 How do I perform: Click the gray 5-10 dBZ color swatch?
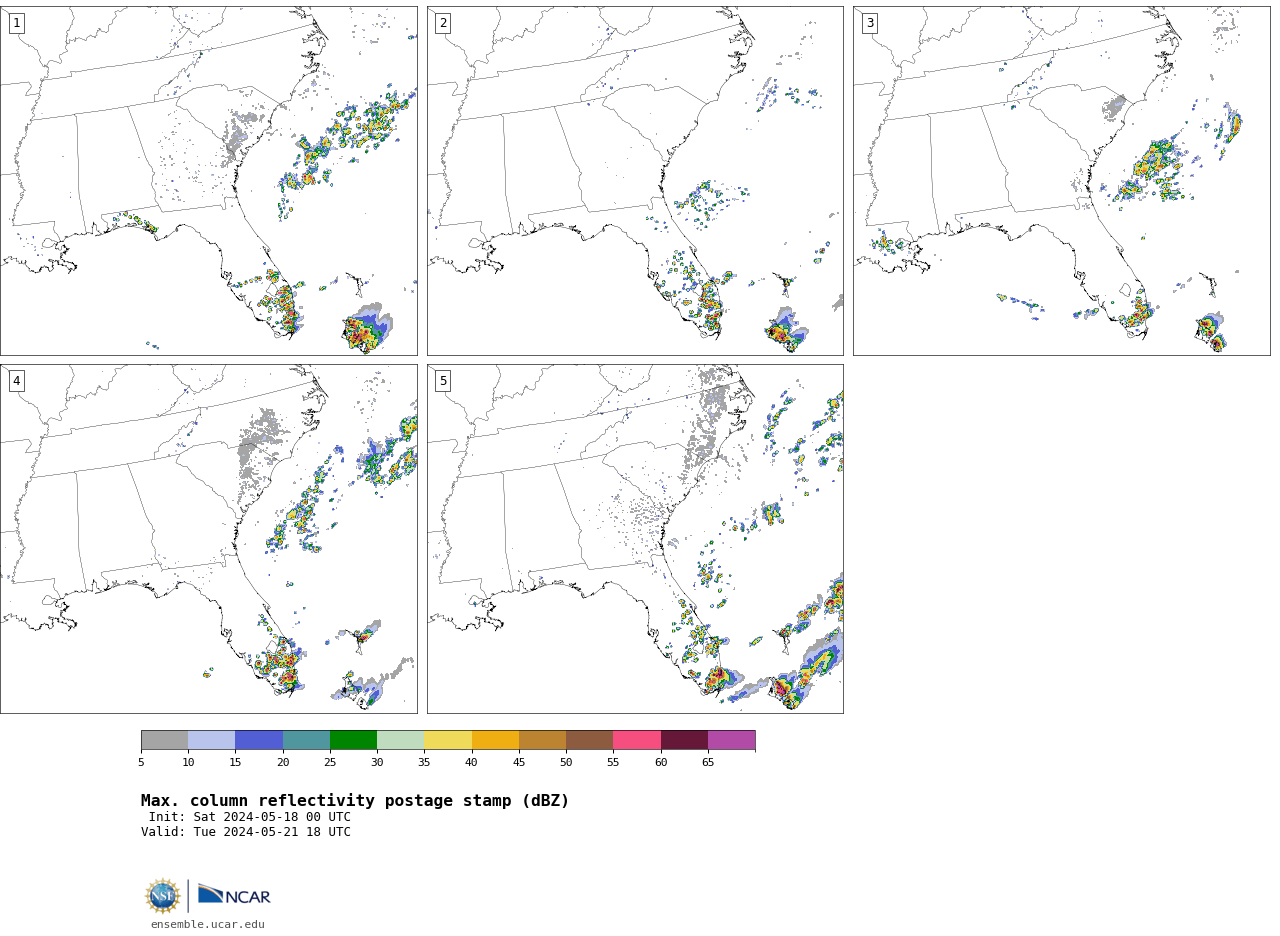[x=164, y=740]
